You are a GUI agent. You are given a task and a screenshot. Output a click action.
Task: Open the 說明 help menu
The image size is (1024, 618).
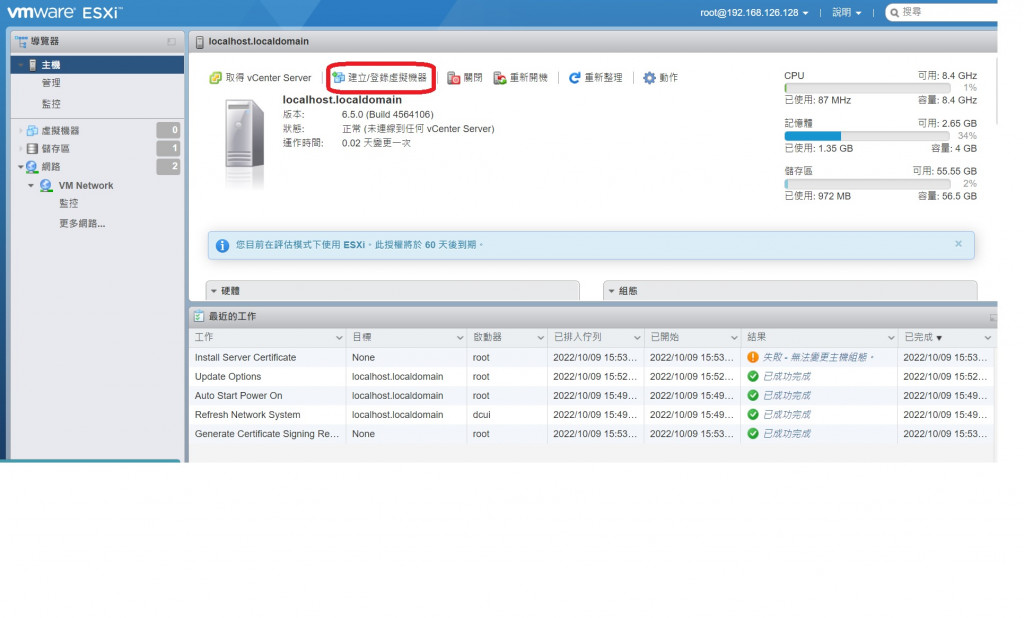click(x=846, y=12)
